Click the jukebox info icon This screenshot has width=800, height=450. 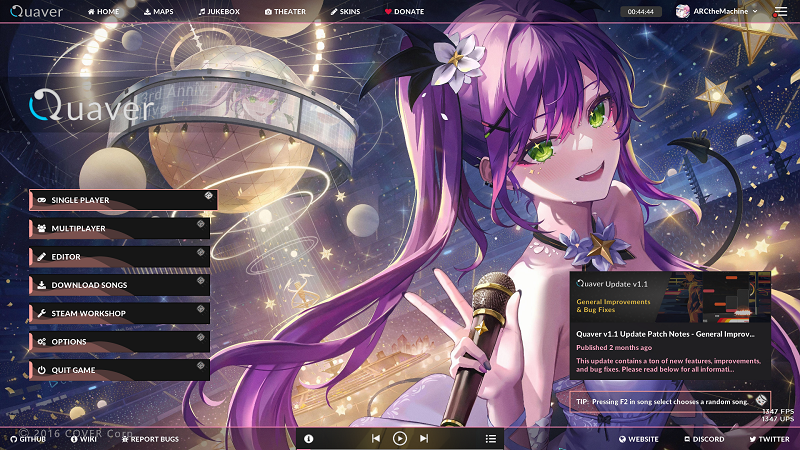[309, 438]
